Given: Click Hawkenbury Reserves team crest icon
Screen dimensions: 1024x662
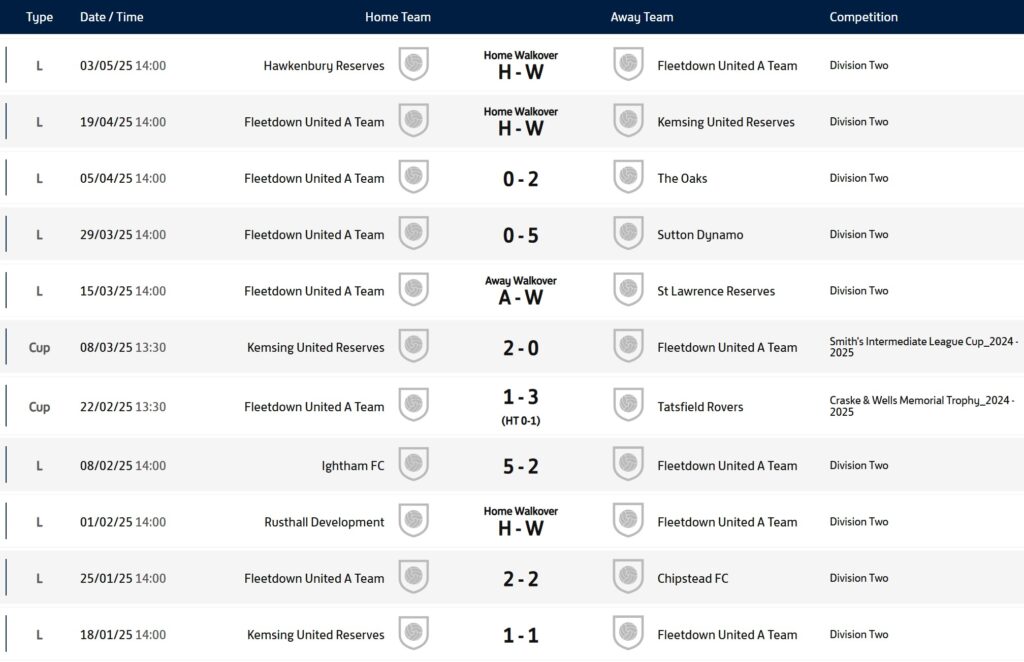Looking at the screenshot, I should pos(413,64).
